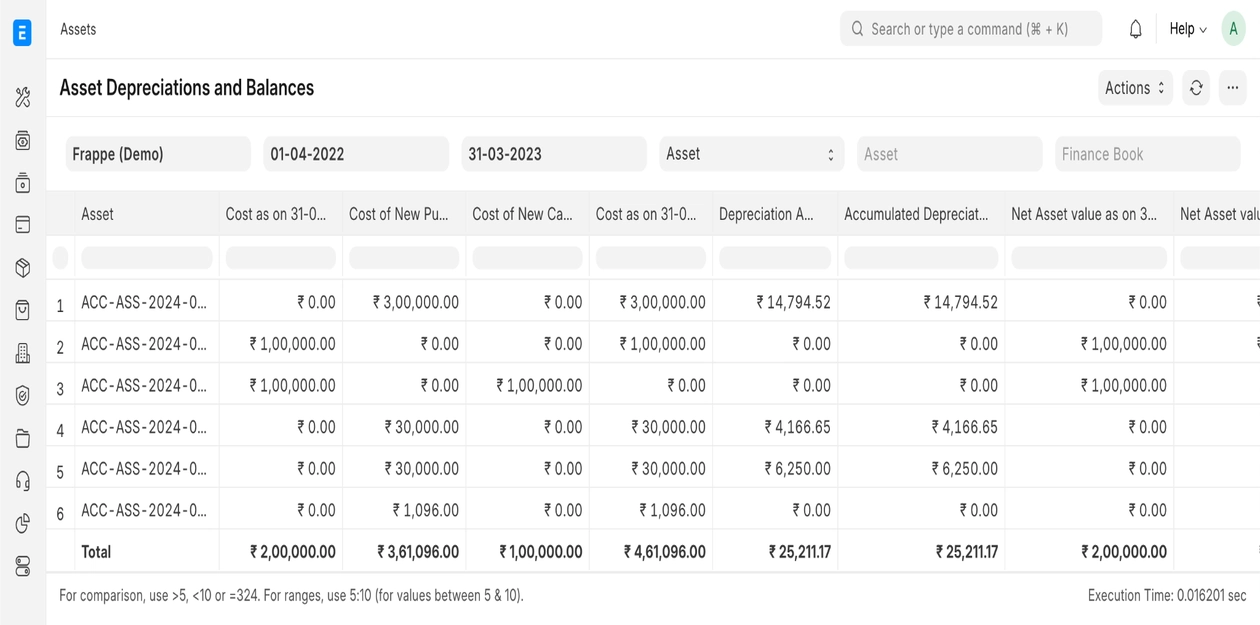Click the Assets breadcrumb
Viewport: 1260px width, 625px height.
pyautogui.click(x=78, y=29)
